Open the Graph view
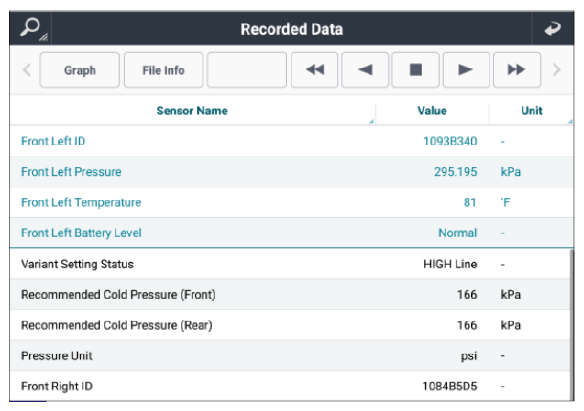 pyautogui.click(x=79, y=70)
